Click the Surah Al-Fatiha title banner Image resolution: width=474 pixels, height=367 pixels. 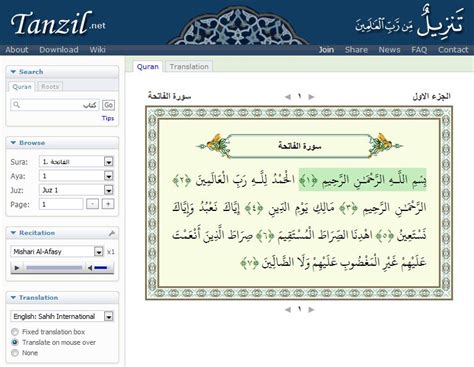(x=300, y=146)
